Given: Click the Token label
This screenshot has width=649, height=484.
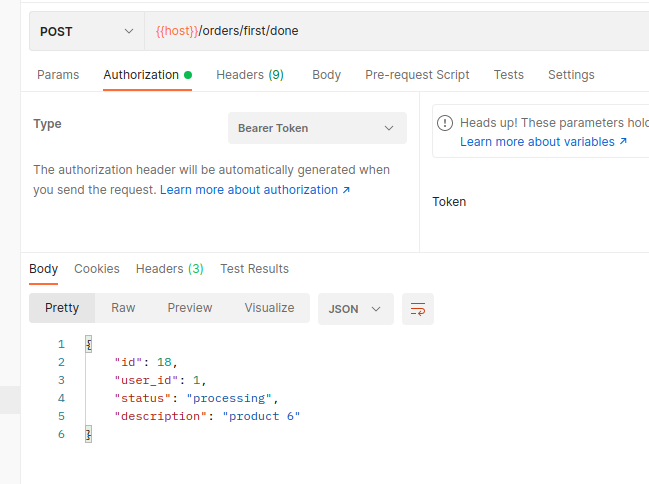Looking at the screenshot, I should coord(449,202).
